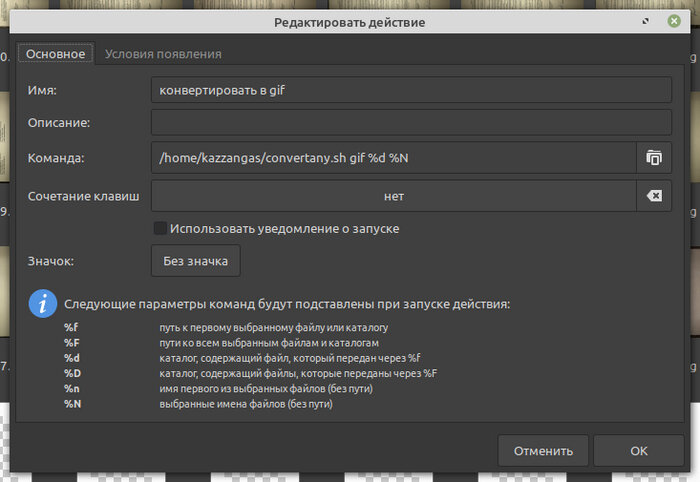
Task: Close the Редактировать действие dialog
Action: (674, 21)
